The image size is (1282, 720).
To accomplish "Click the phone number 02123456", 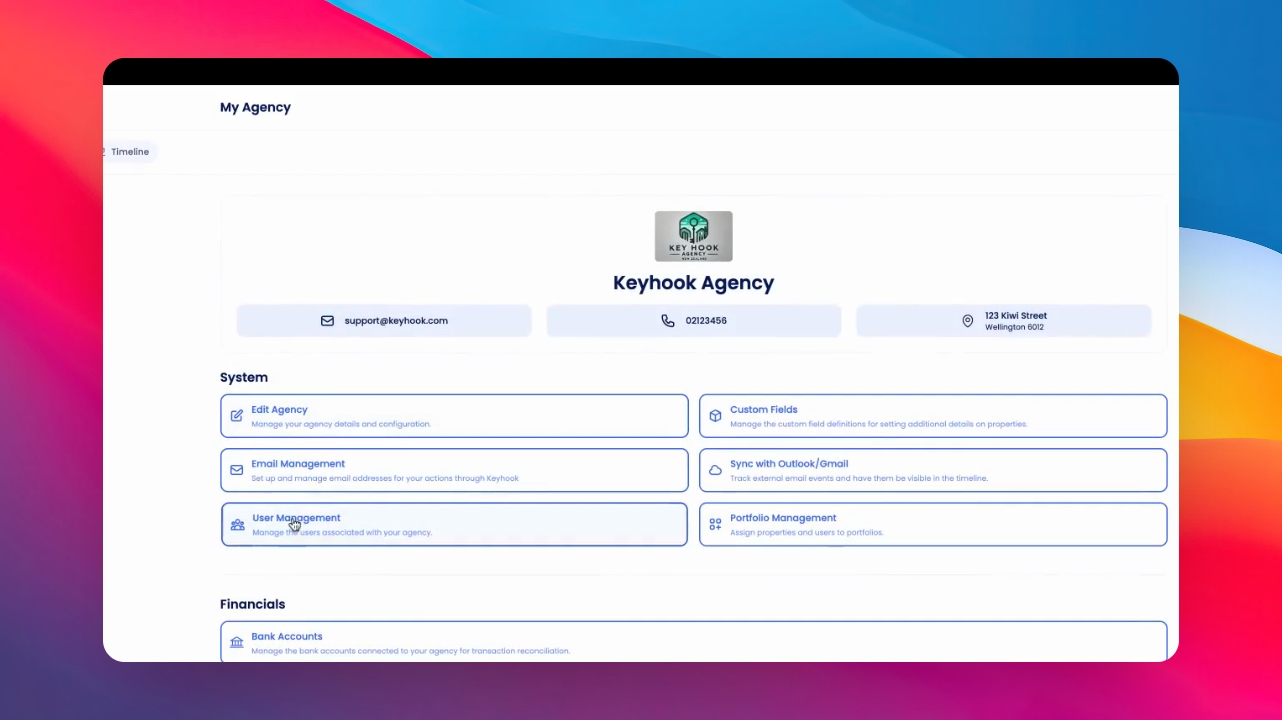I will pos(706,321).
